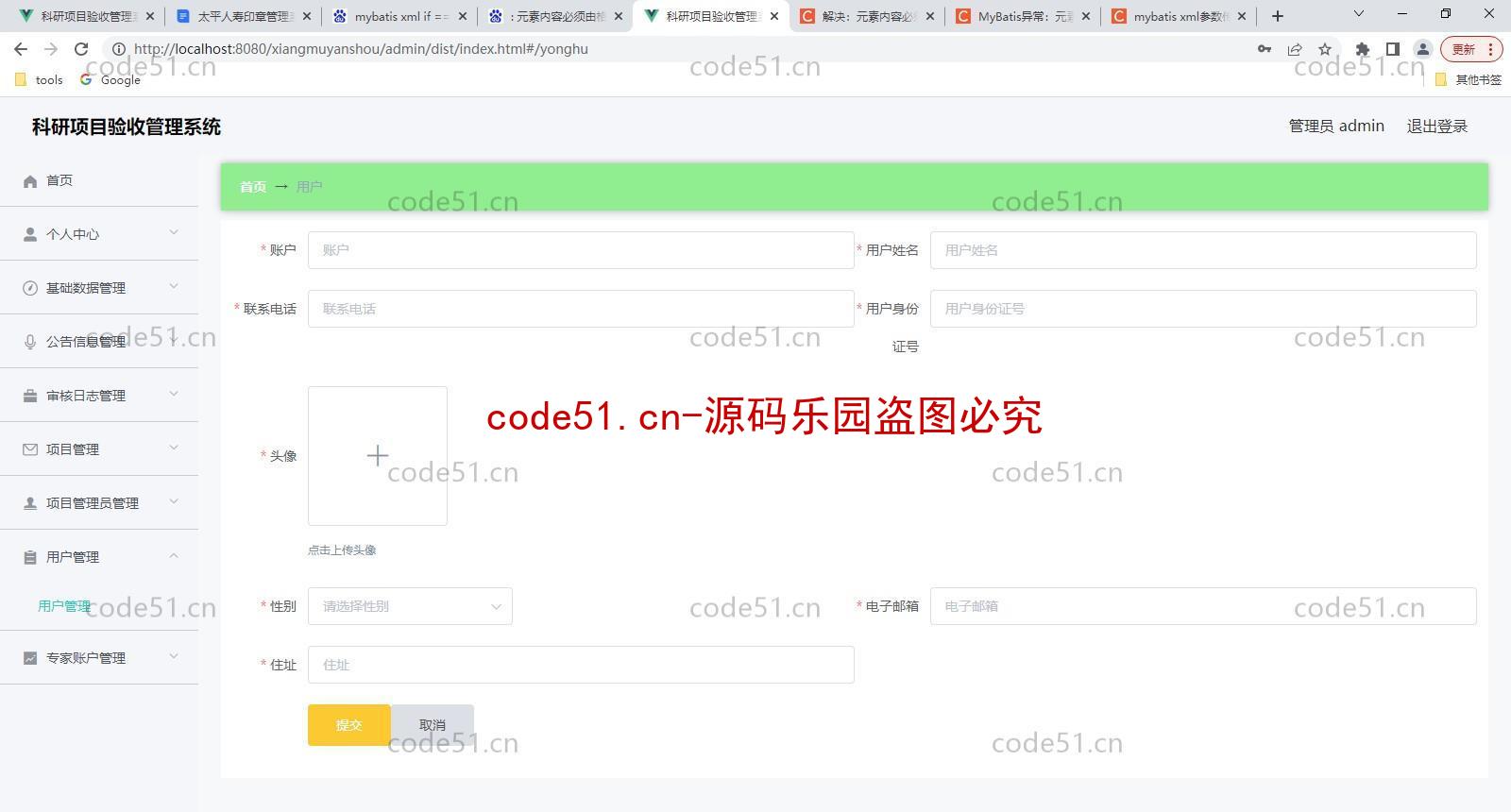Open a new browser tab

tap(1278, 16)
